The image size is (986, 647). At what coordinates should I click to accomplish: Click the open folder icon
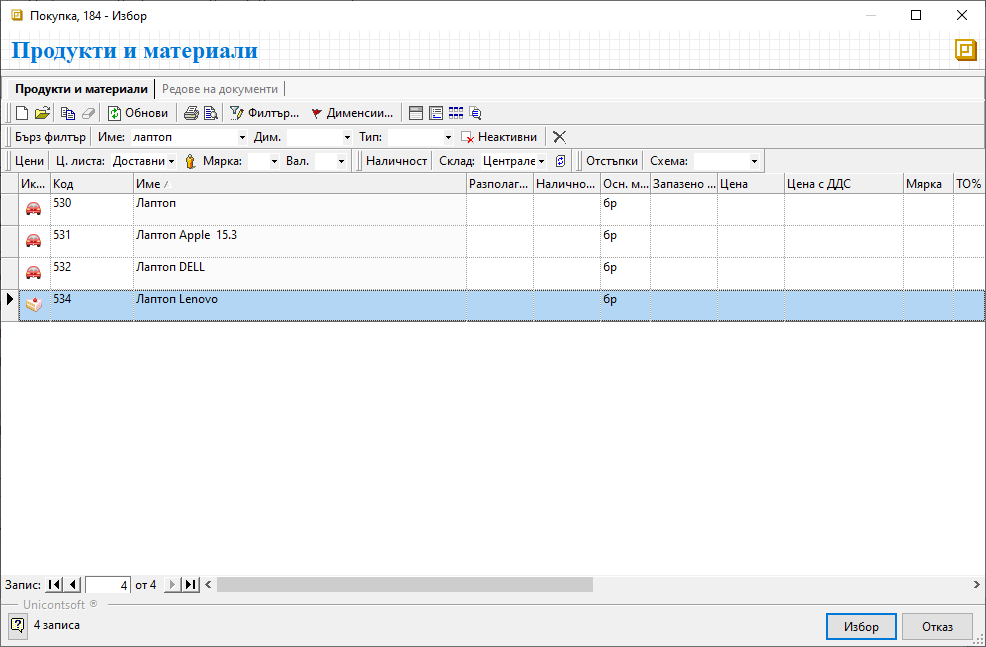42,113
